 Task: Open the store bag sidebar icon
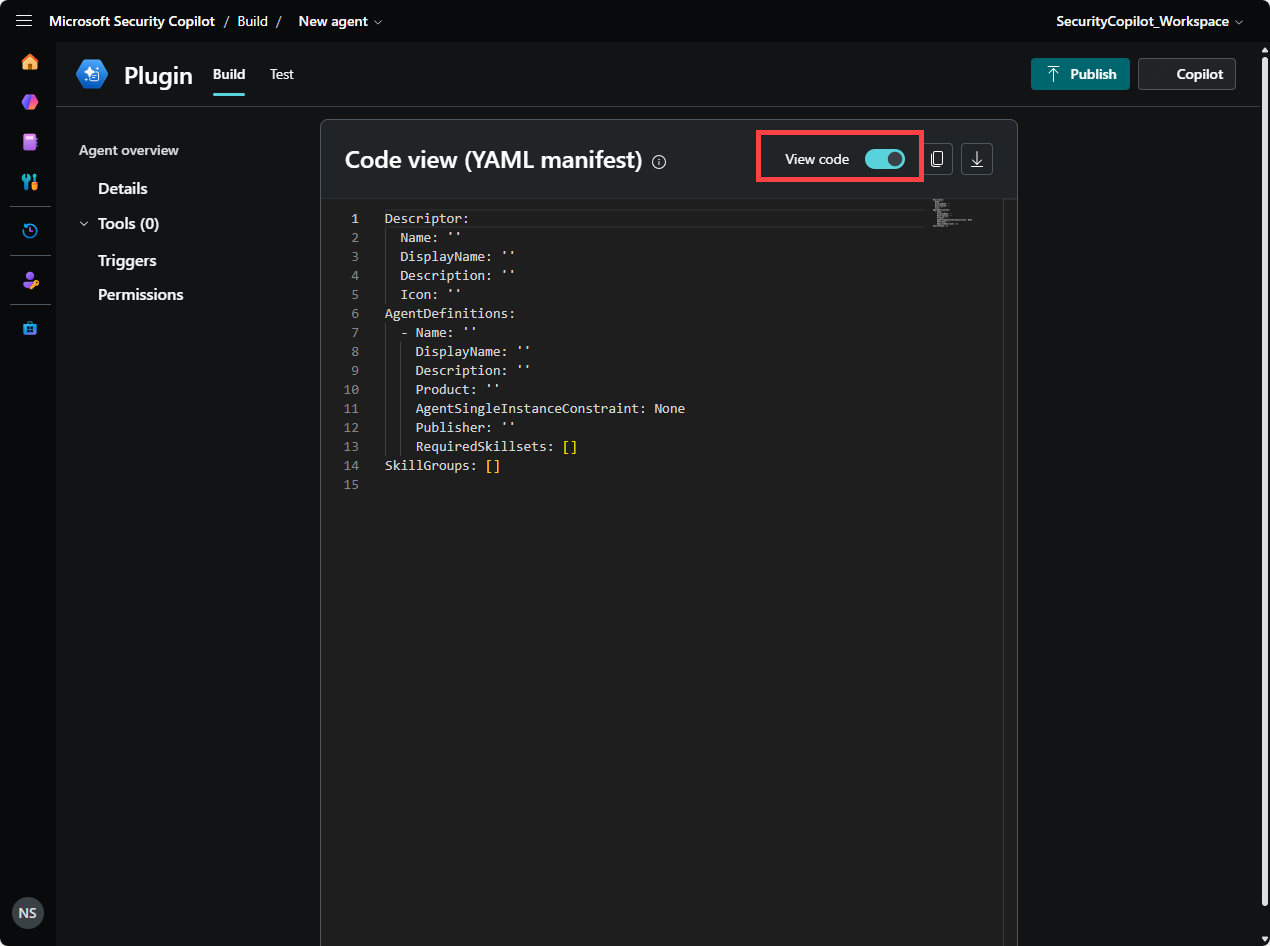[x=30, y=328]
